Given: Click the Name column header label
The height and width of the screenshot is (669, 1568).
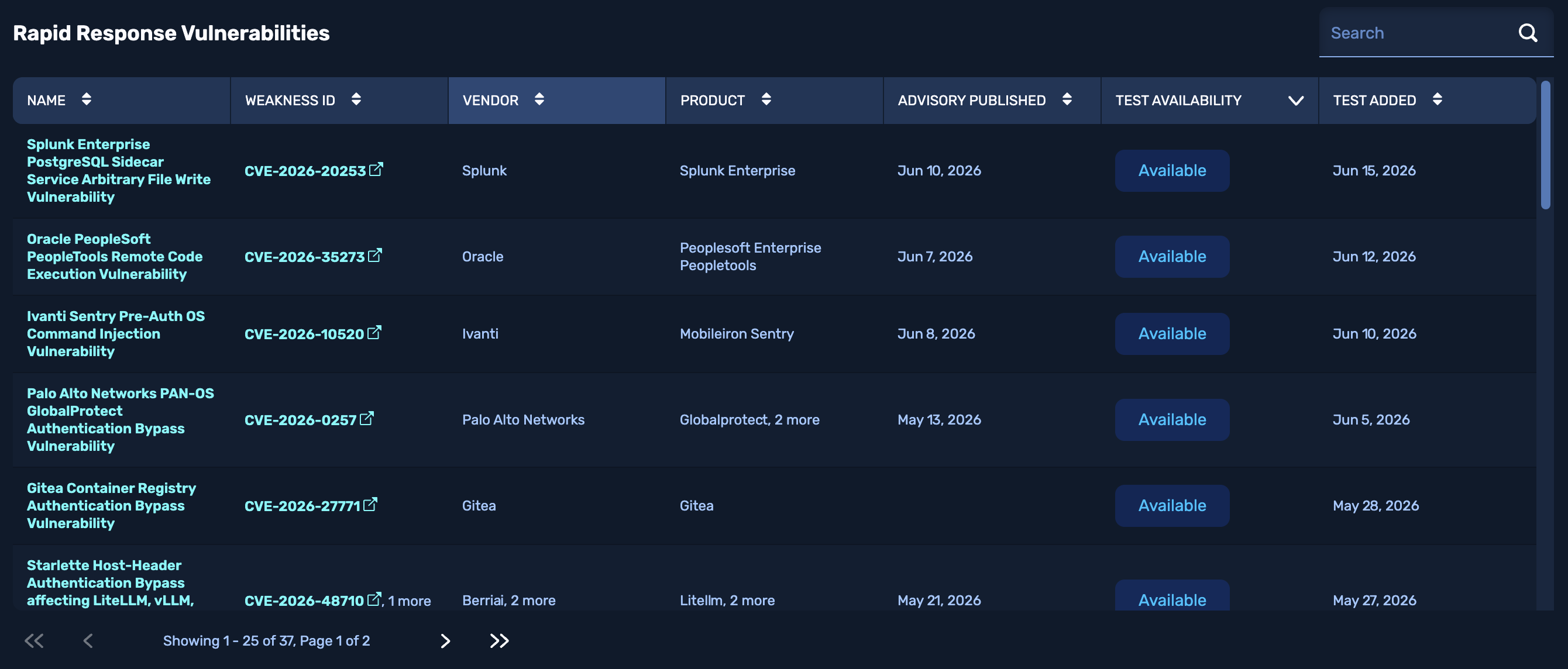Looking at the screenshot, I should tap(46, 101).
